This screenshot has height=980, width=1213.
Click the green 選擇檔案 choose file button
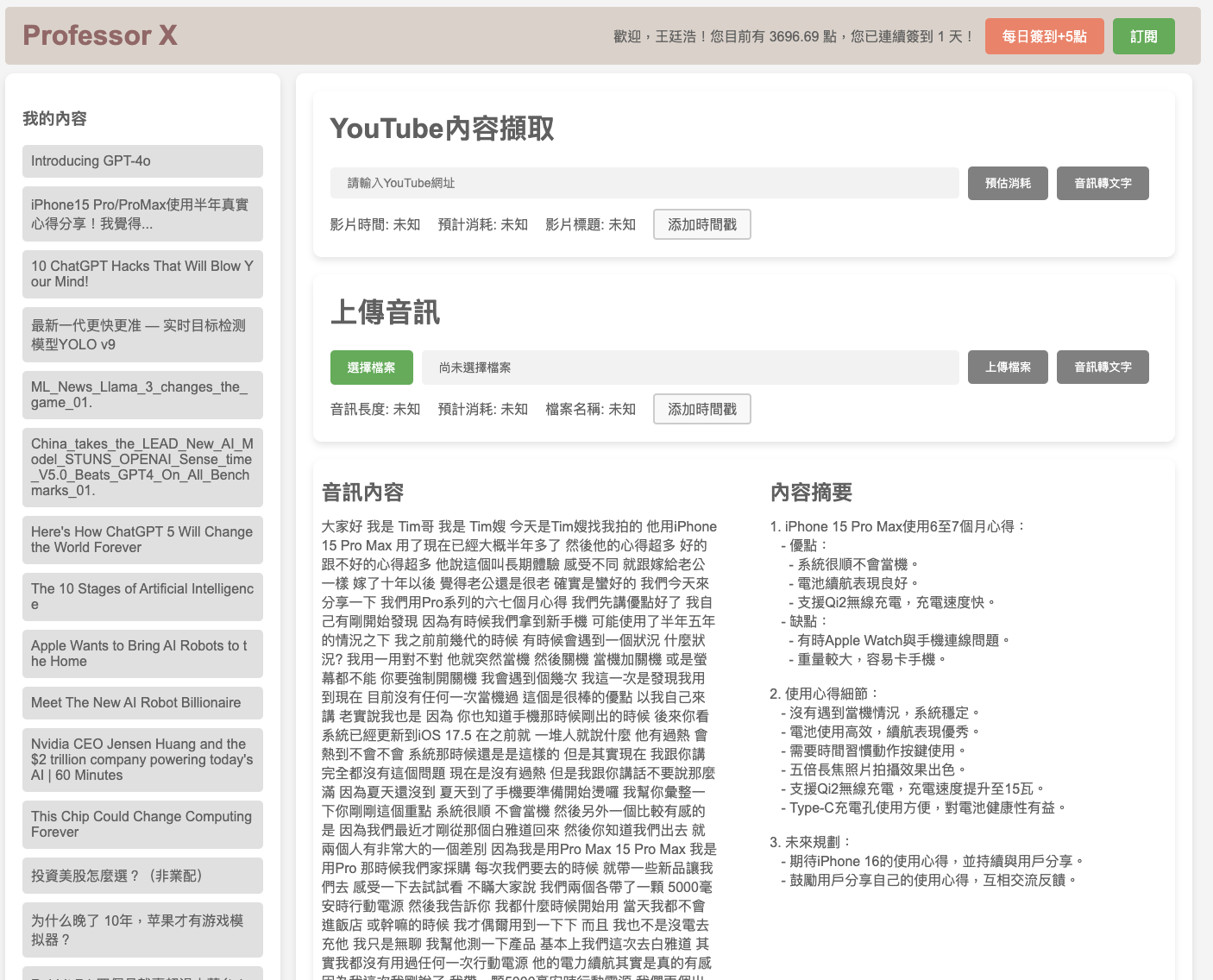pyautogui.click(x=371, y=367)
